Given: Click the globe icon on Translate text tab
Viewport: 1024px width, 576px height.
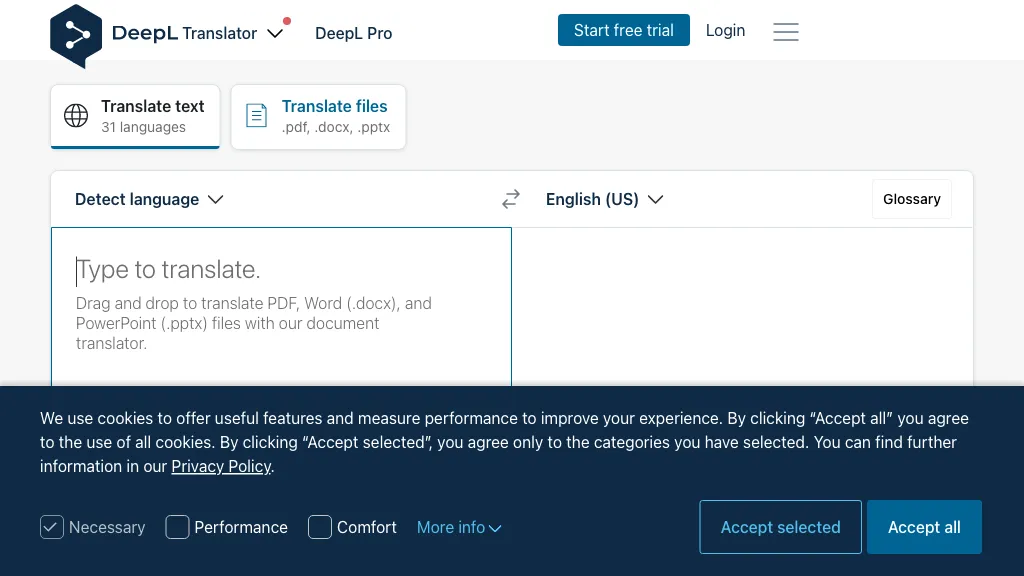Looking at the screenshot, I should pos(76,115).
